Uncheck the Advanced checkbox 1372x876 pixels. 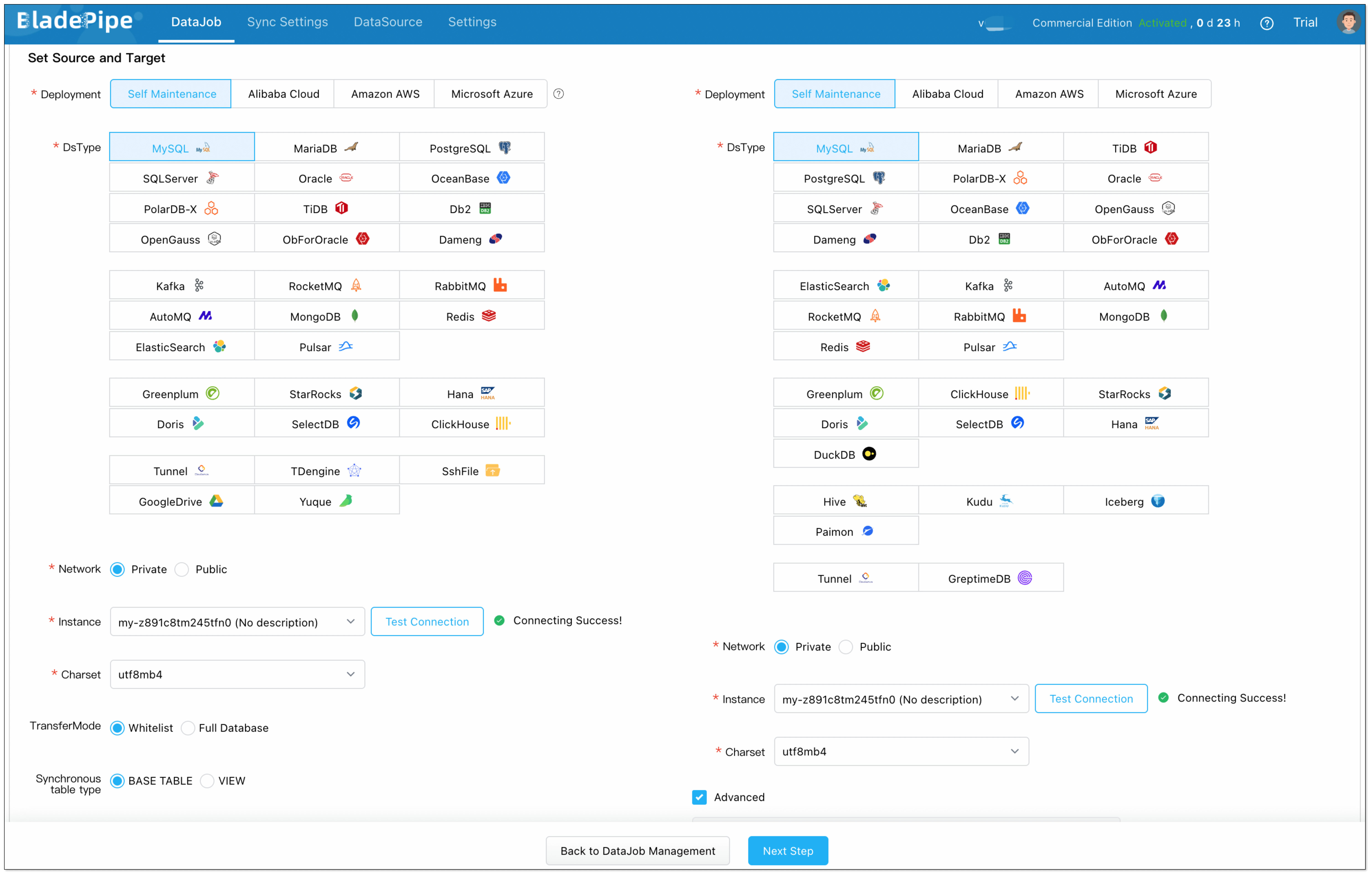click(699, 797)
